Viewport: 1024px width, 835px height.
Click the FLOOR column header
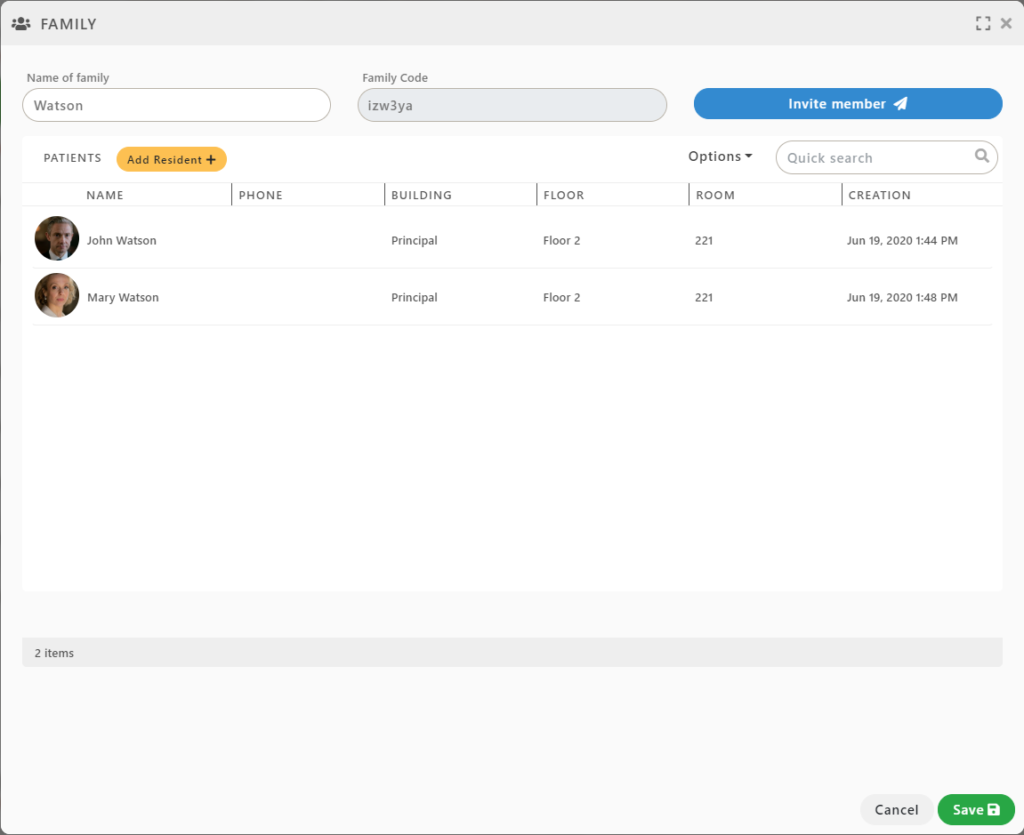pos(564,195)
